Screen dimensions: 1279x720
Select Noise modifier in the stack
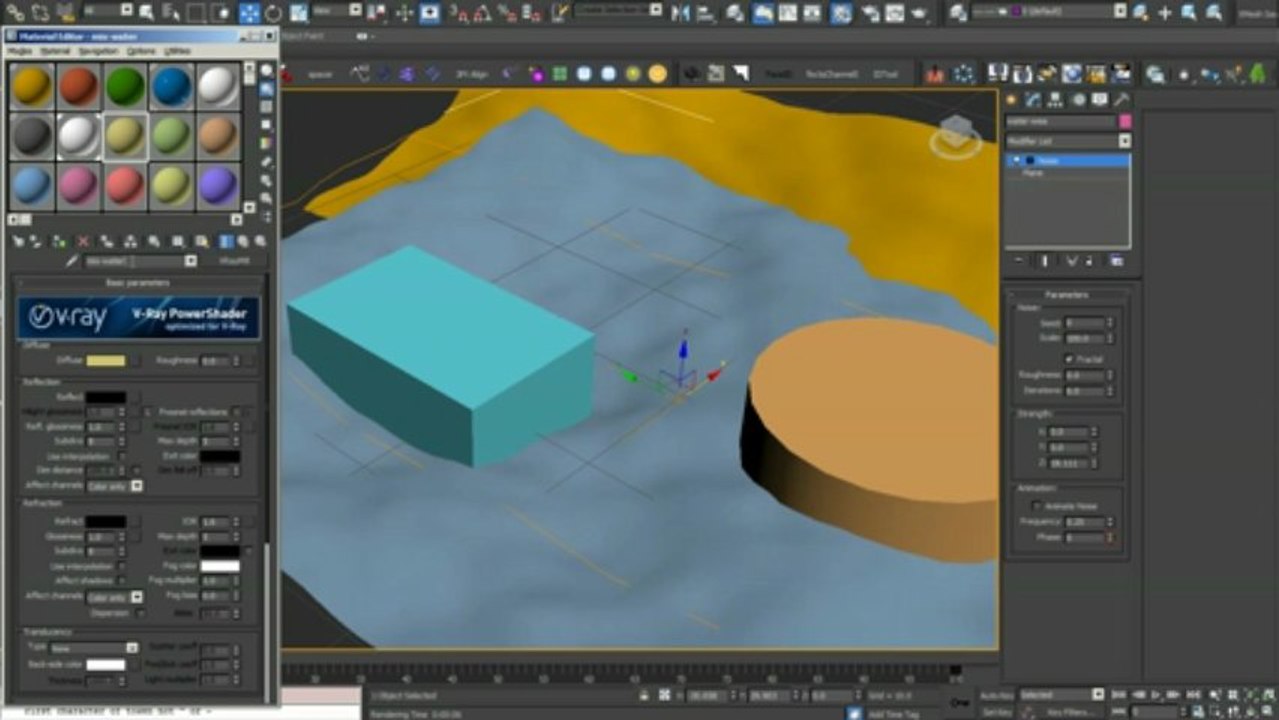(1068, 160)
